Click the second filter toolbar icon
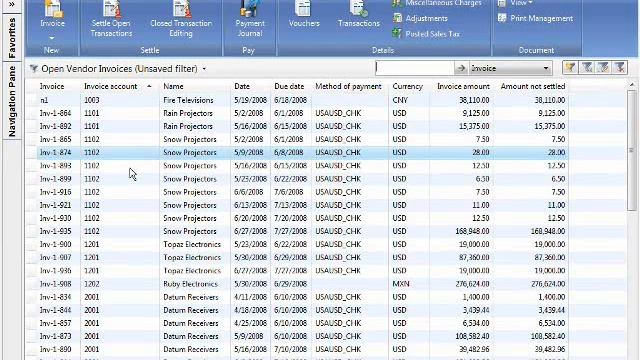Image resolution: width=640 pixels, height=360 pixels. point(587,67)
